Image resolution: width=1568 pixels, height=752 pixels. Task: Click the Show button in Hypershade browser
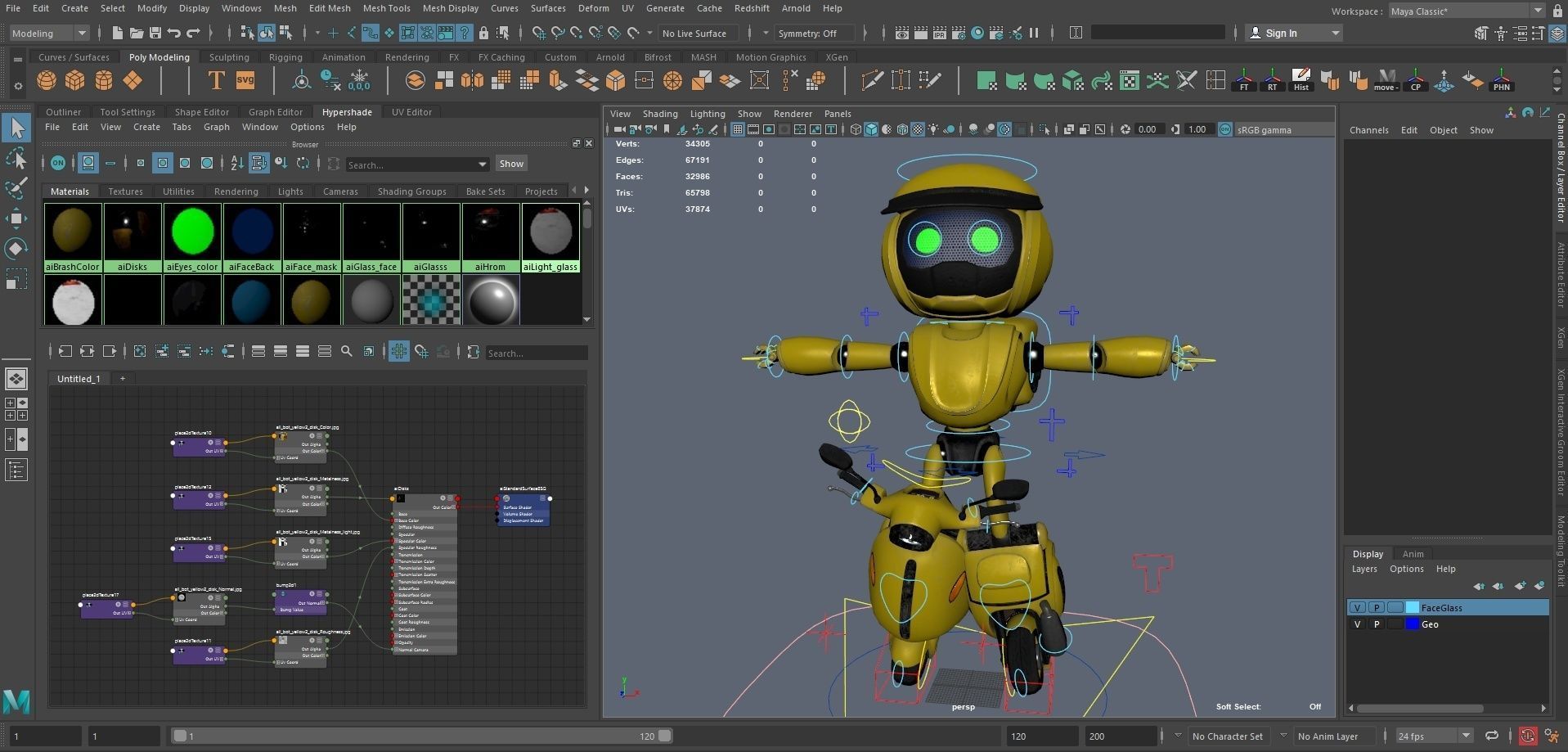511,164
